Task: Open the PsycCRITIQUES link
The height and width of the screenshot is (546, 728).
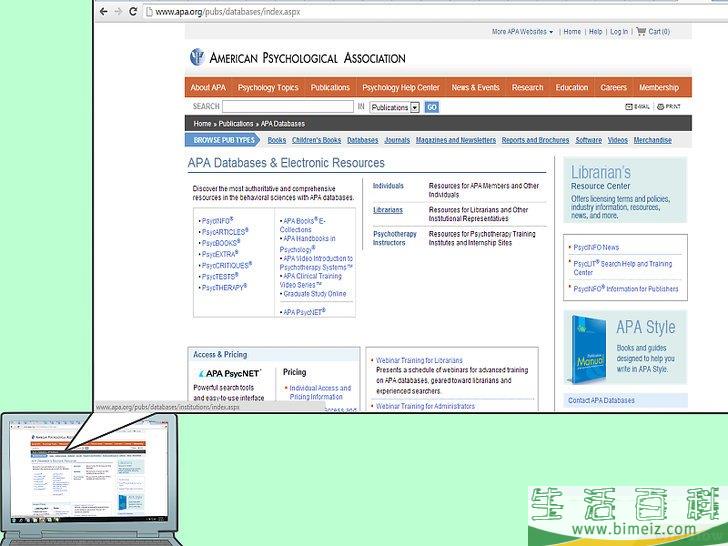Action: coord(227,265)
